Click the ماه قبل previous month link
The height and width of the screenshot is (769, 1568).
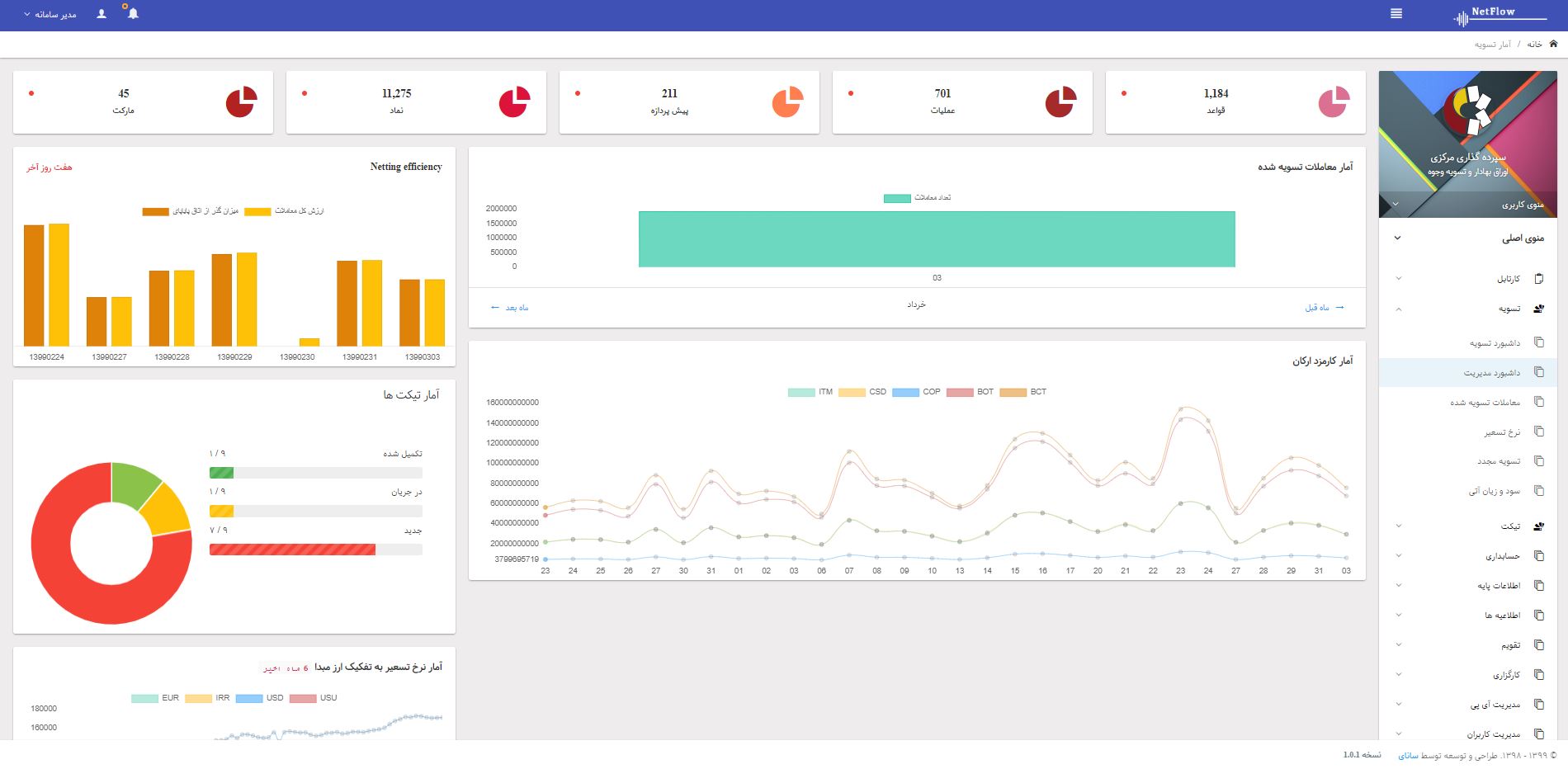click(x=1324, y=308)
